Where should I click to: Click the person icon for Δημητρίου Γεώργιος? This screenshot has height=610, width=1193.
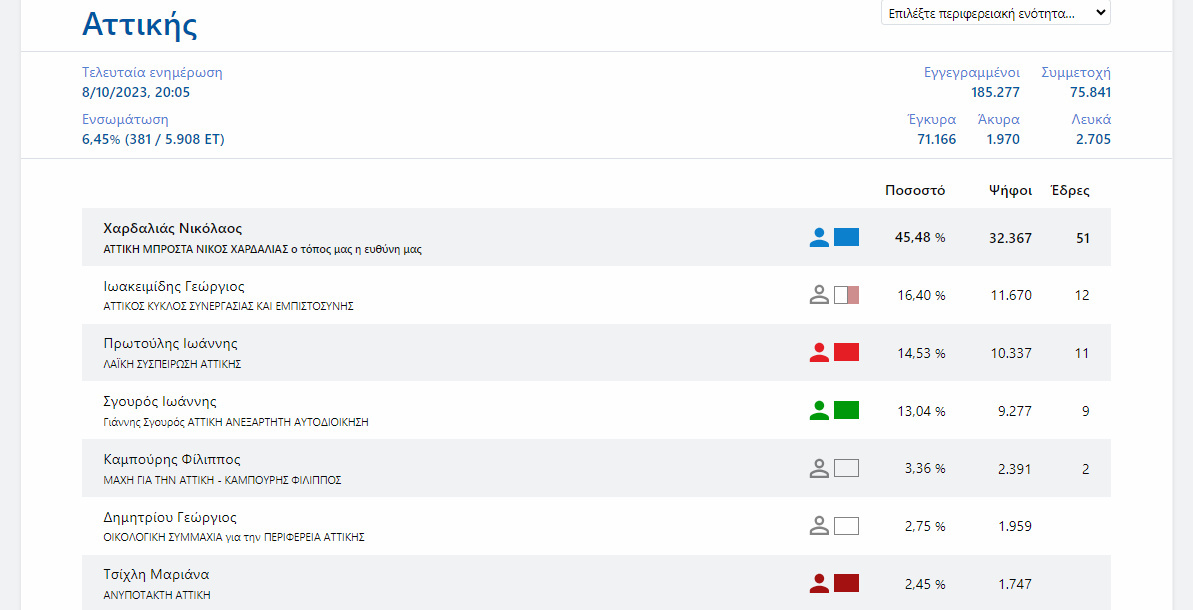(x=819, y=525)
